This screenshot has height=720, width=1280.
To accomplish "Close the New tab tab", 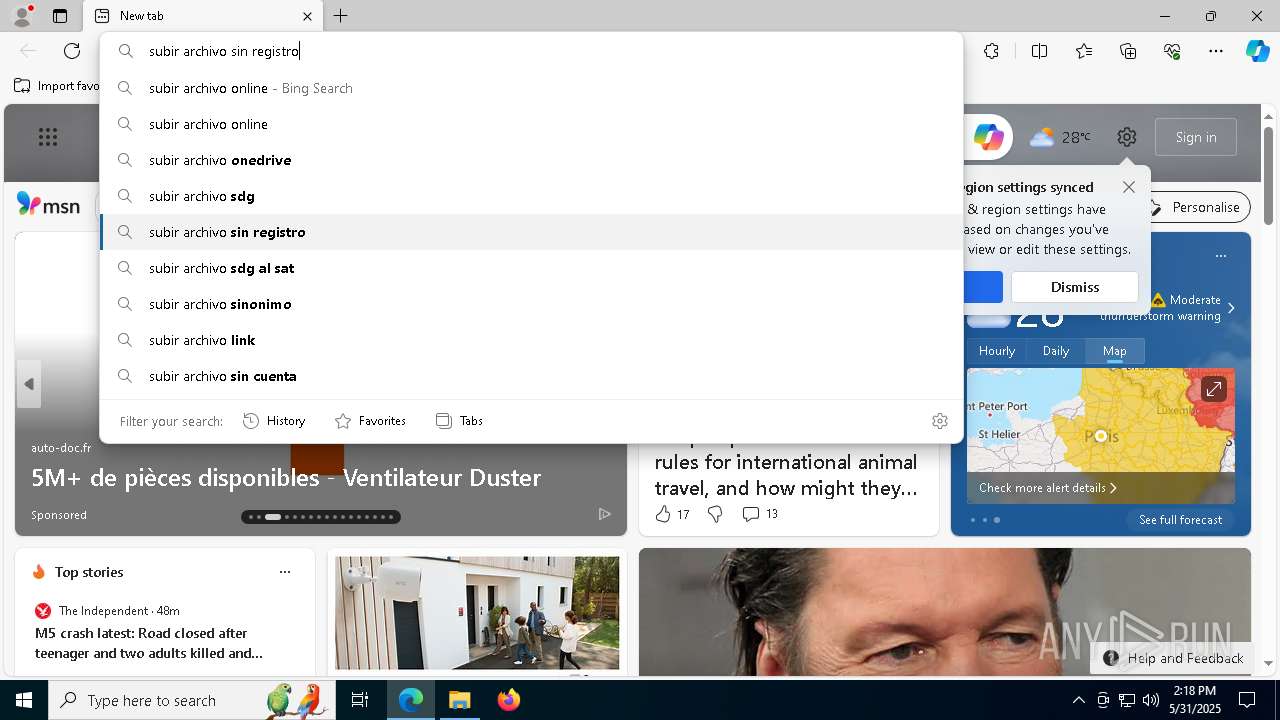I will (x=307, y=16).
